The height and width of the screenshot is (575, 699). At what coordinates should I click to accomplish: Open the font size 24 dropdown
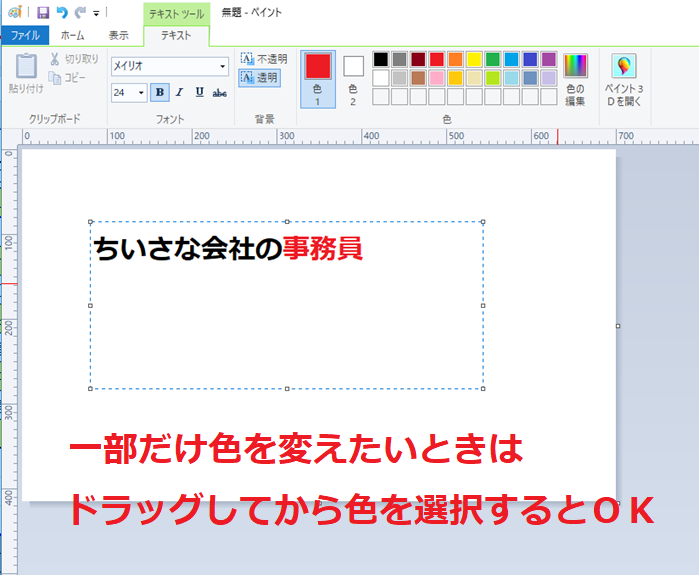tap(141, 93)
